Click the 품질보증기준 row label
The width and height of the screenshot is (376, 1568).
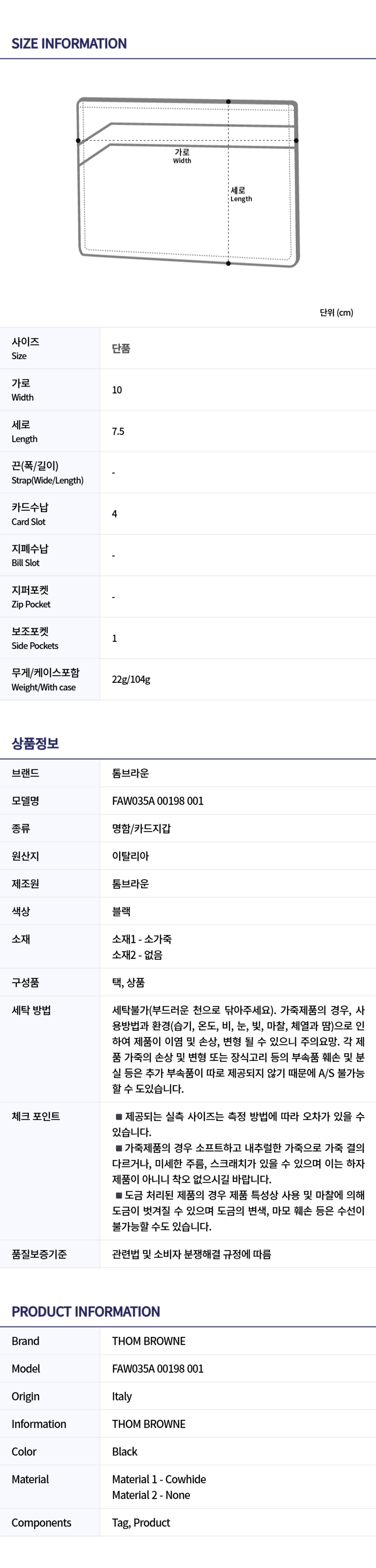[x=39, y=1254]
